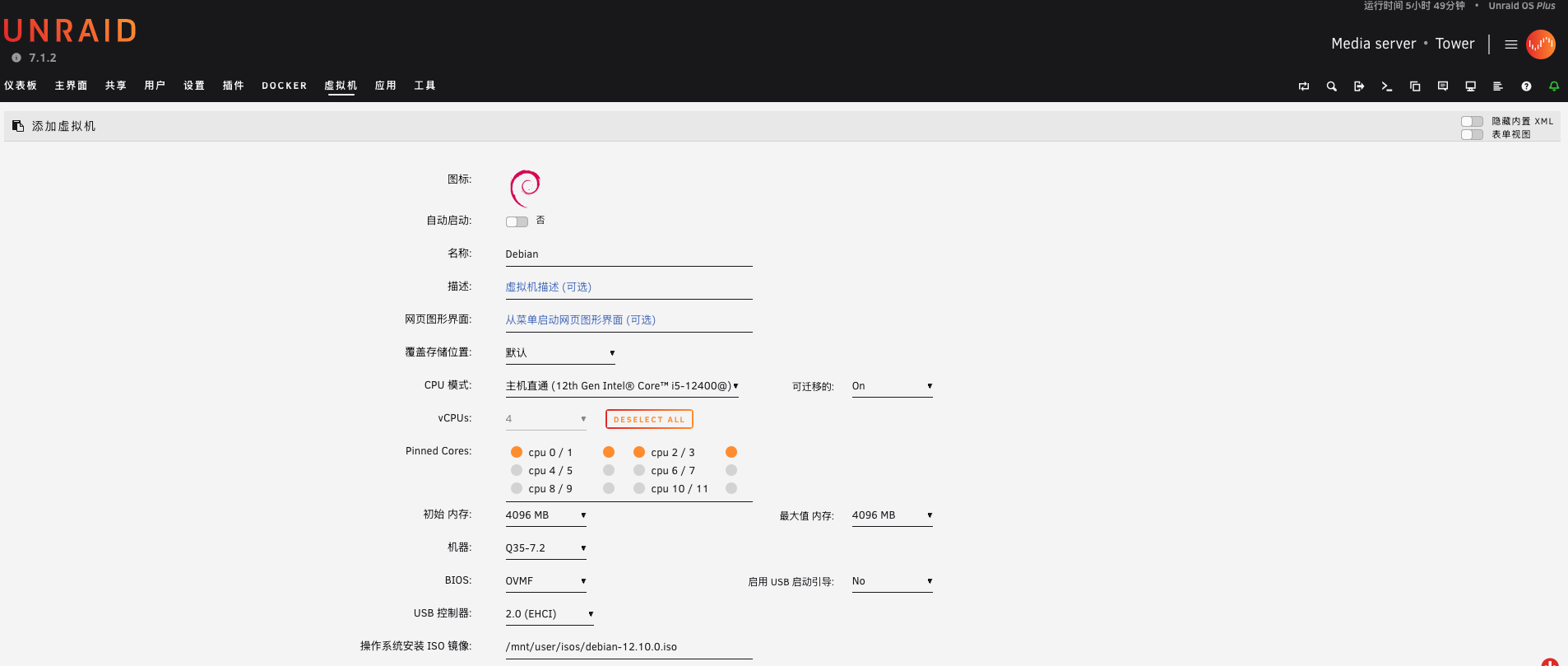This screenshot has width=1568, height=666.
Task: Go to the 设置 menu
Action: (194, 86)
